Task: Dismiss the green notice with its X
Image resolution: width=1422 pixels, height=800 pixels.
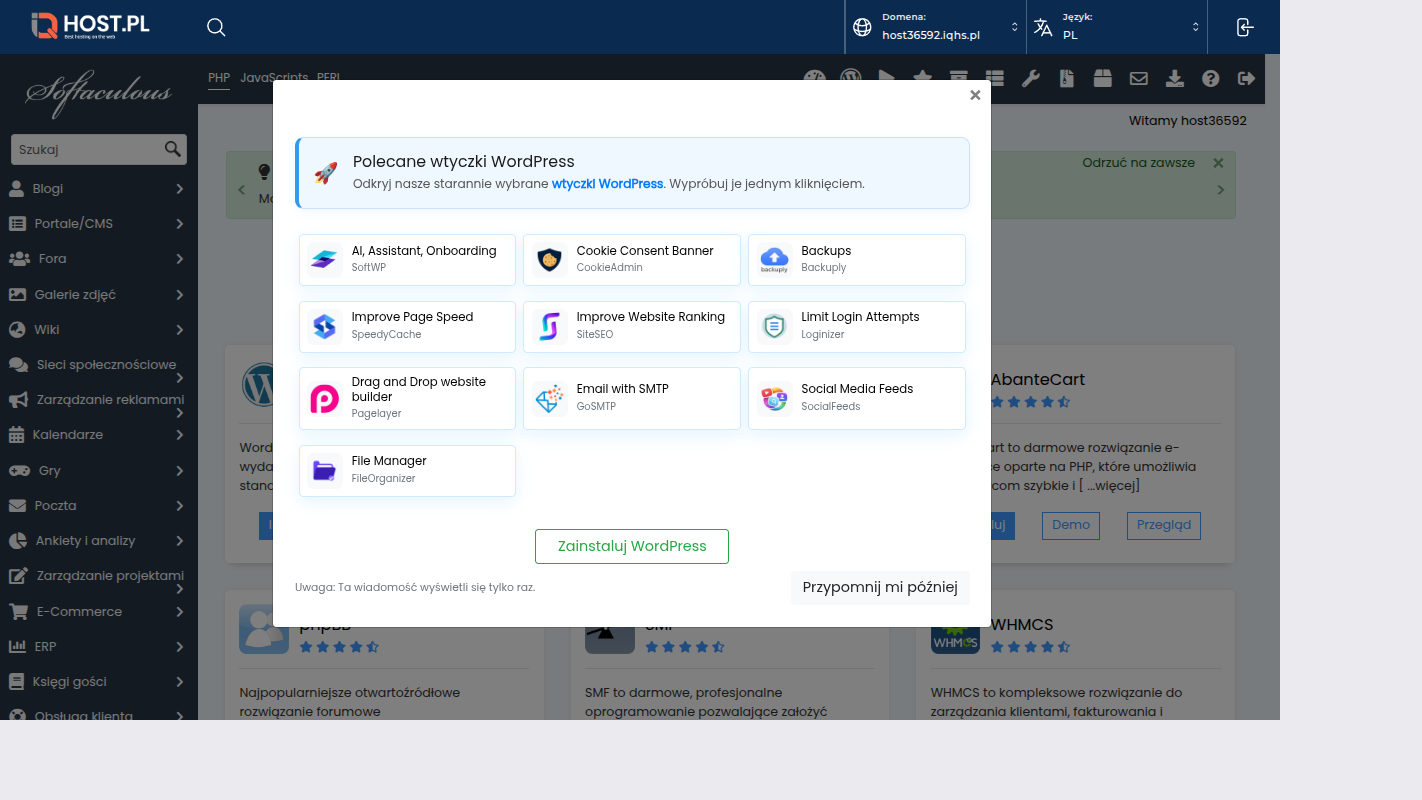Action: (x=1218, y=163)
